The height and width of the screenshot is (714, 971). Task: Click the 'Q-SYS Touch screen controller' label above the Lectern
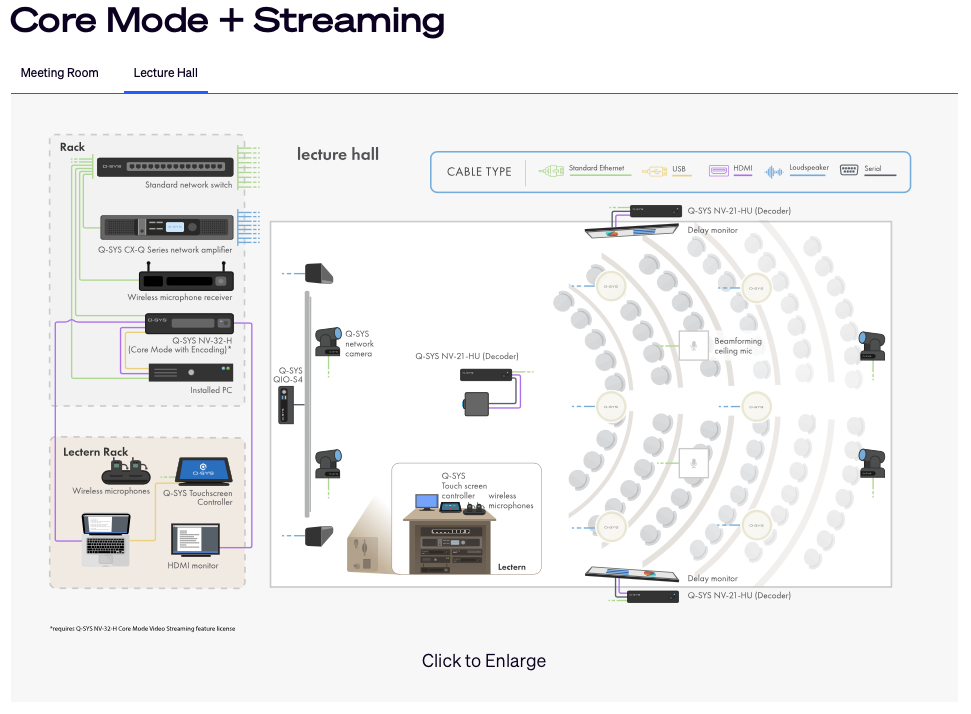[x=464, y=486]
